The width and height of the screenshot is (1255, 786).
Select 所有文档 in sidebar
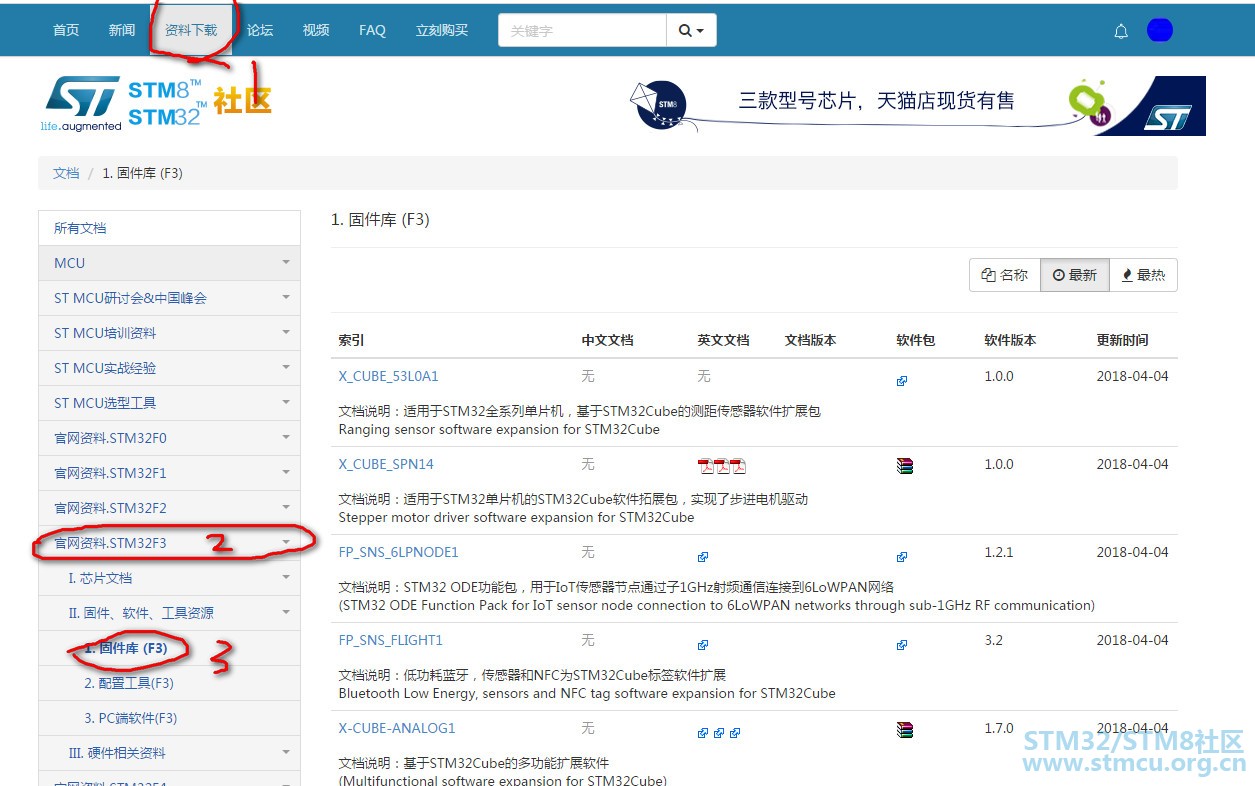(169, 228)
